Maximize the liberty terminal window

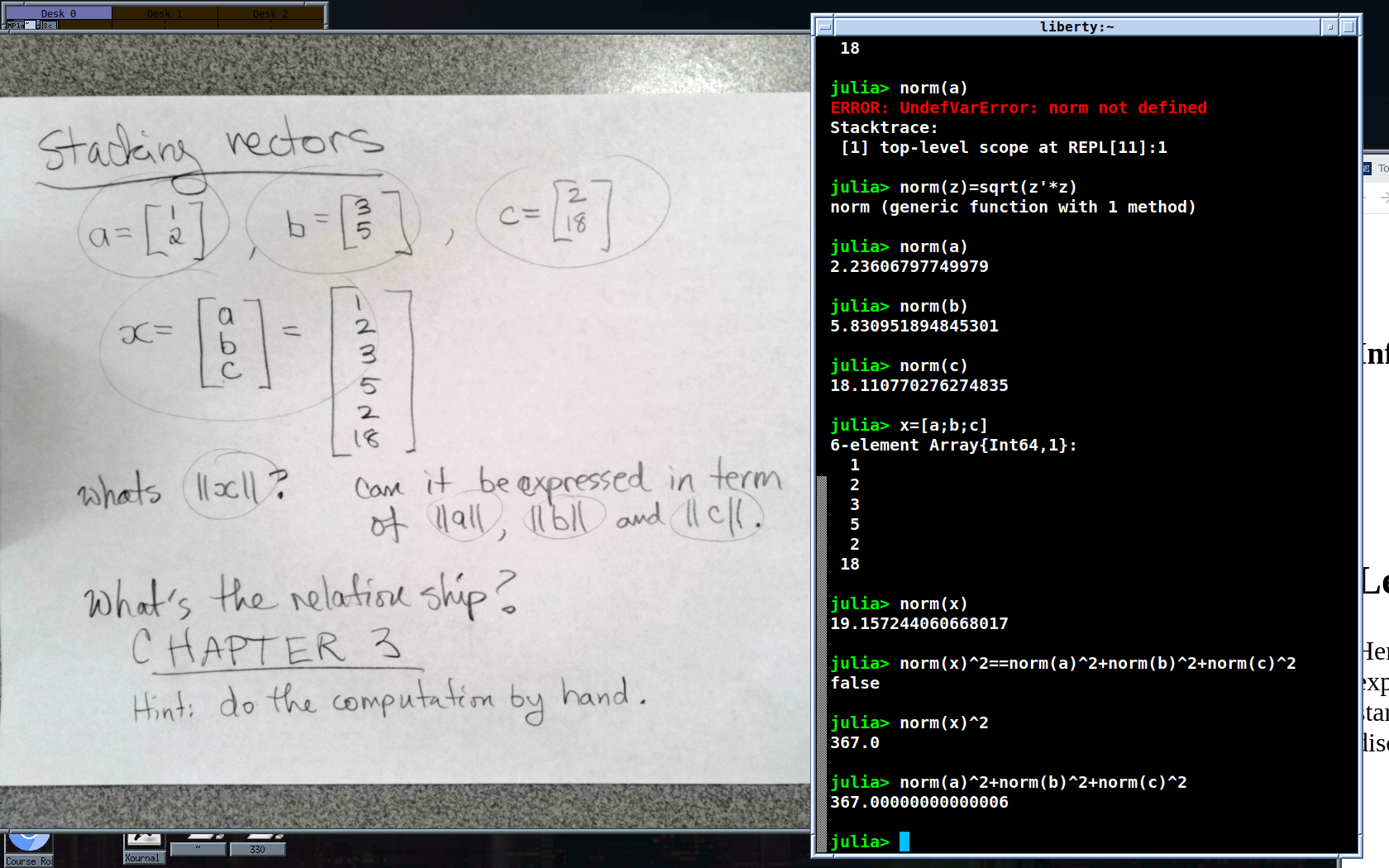click(1348, 27)
